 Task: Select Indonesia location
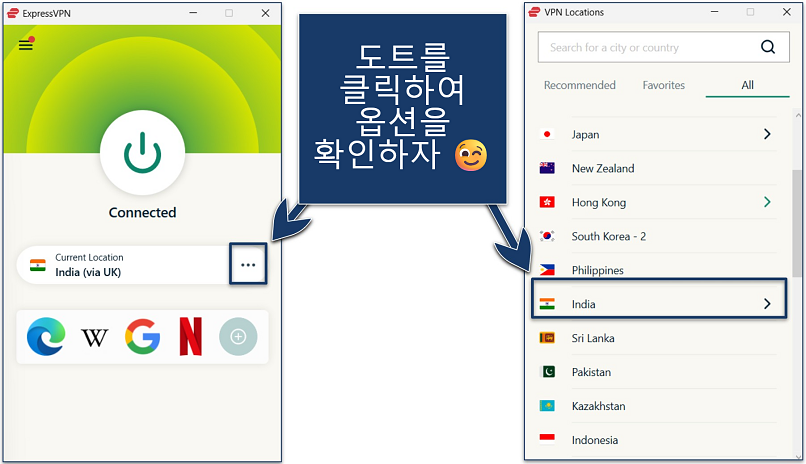click(x=658, y=439)
